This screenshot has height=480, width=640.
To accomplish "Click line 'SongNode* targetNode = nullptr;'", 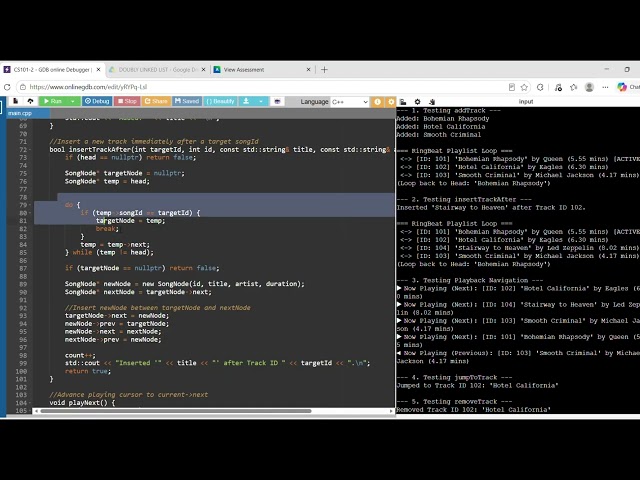I will [124, 173].
